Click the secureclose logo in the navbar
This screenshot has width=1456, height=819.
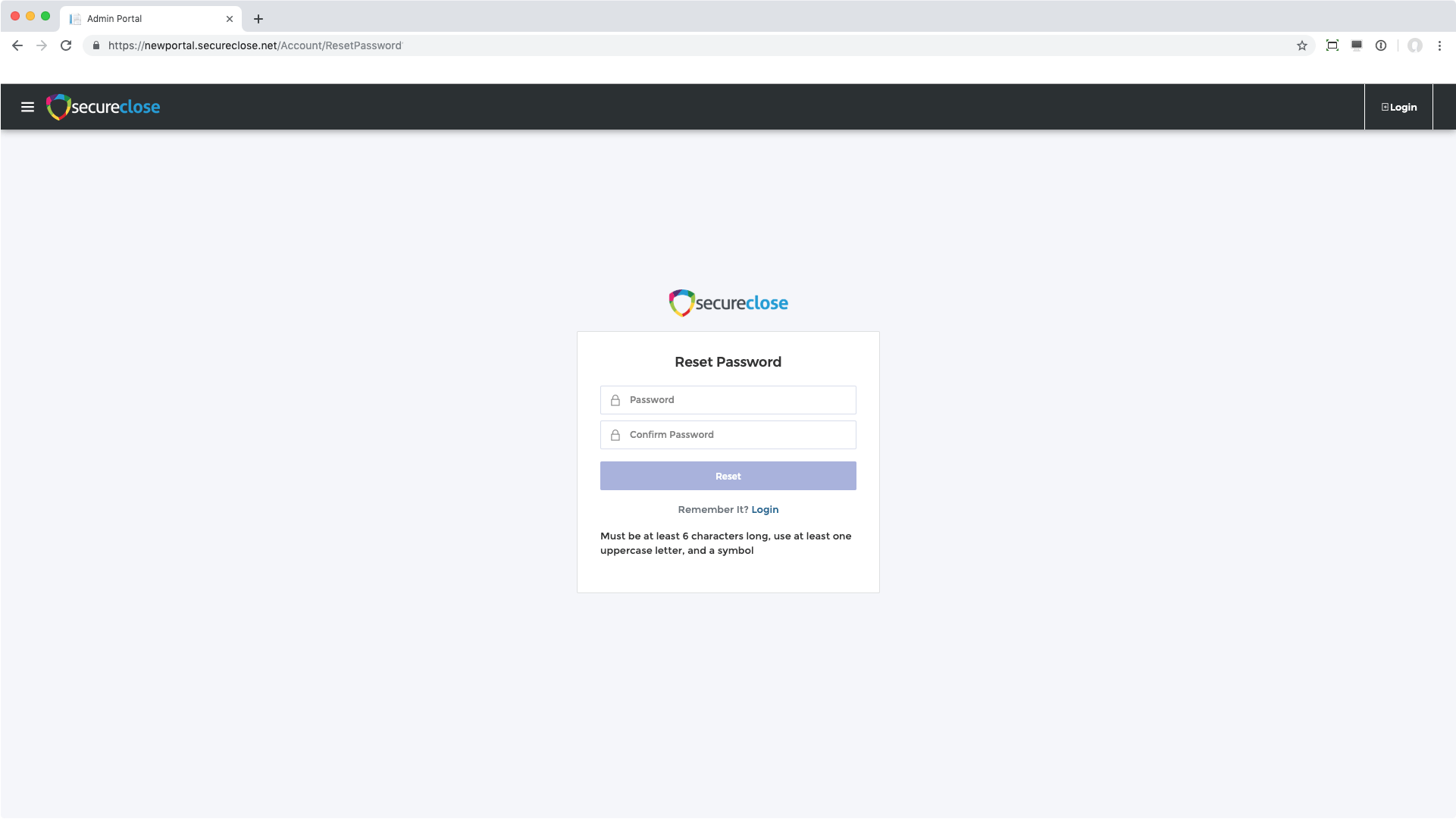pyautogui.click(x=104, y=107)
